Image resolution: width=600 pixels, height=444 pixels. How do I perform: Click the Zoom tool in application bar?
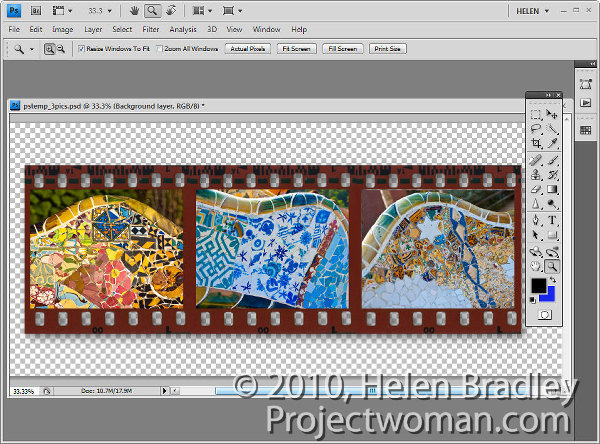click(x=152, y=11)
